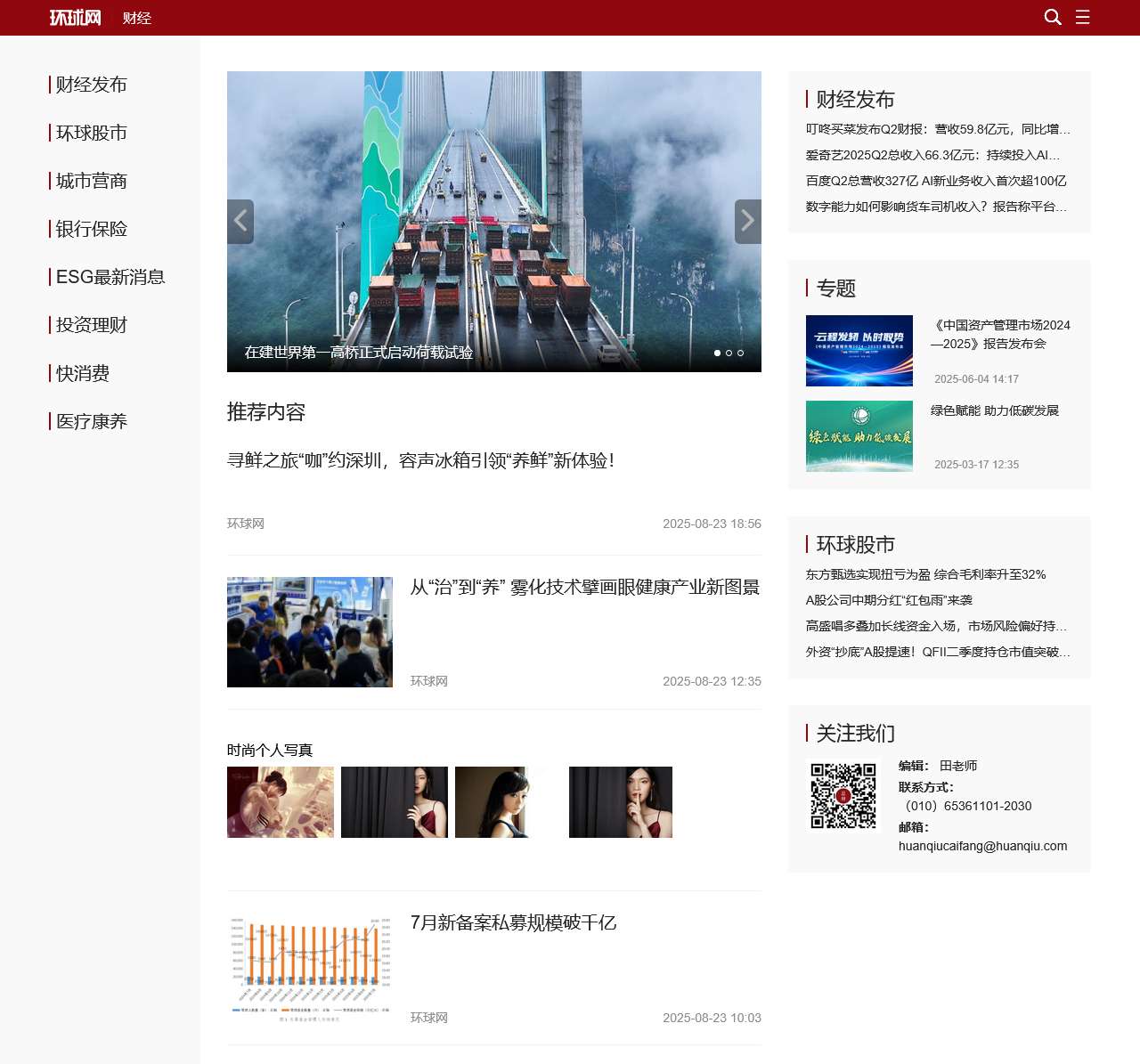
Task: Open the search icon in the top bar
Action: click(1053, 17)
